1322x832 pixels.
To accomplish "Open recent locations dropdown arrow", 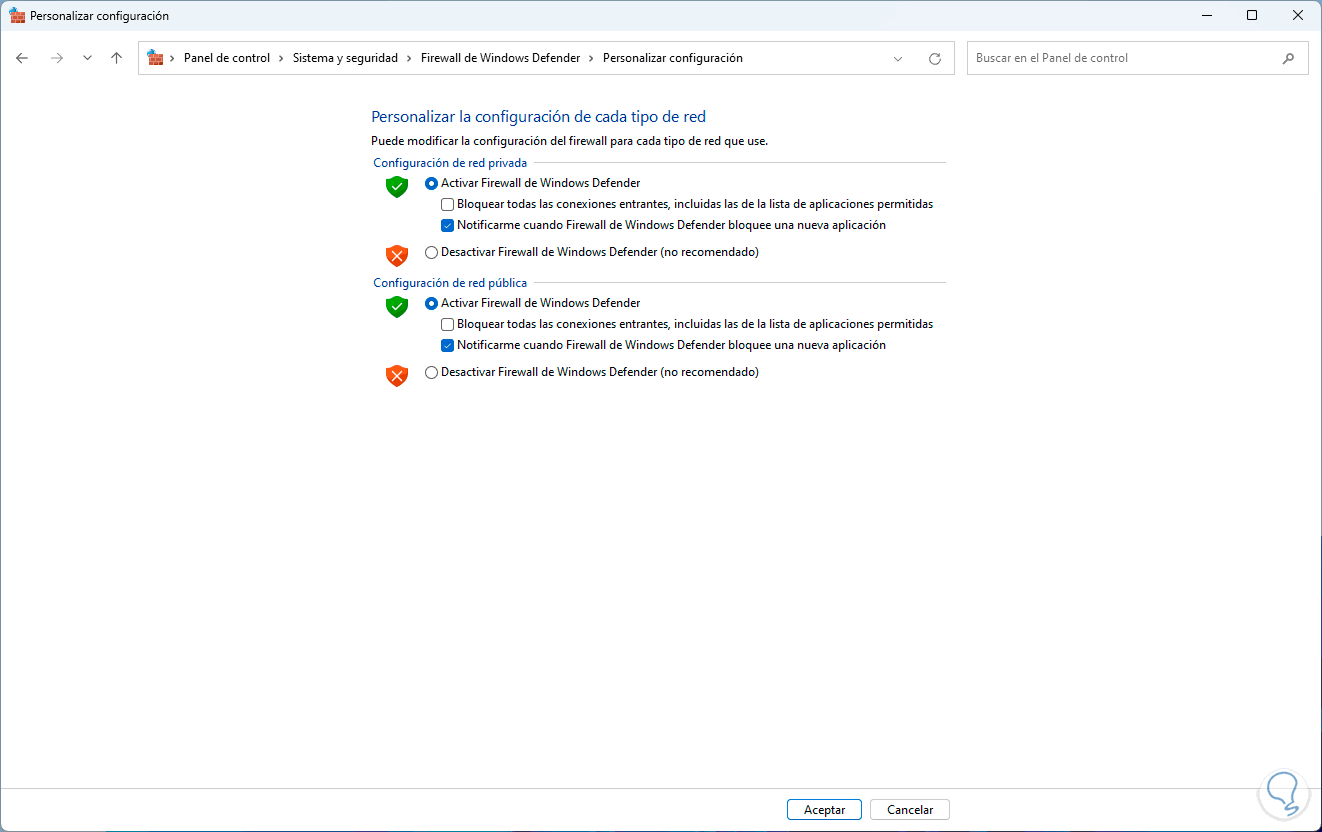I will (87, 58).
